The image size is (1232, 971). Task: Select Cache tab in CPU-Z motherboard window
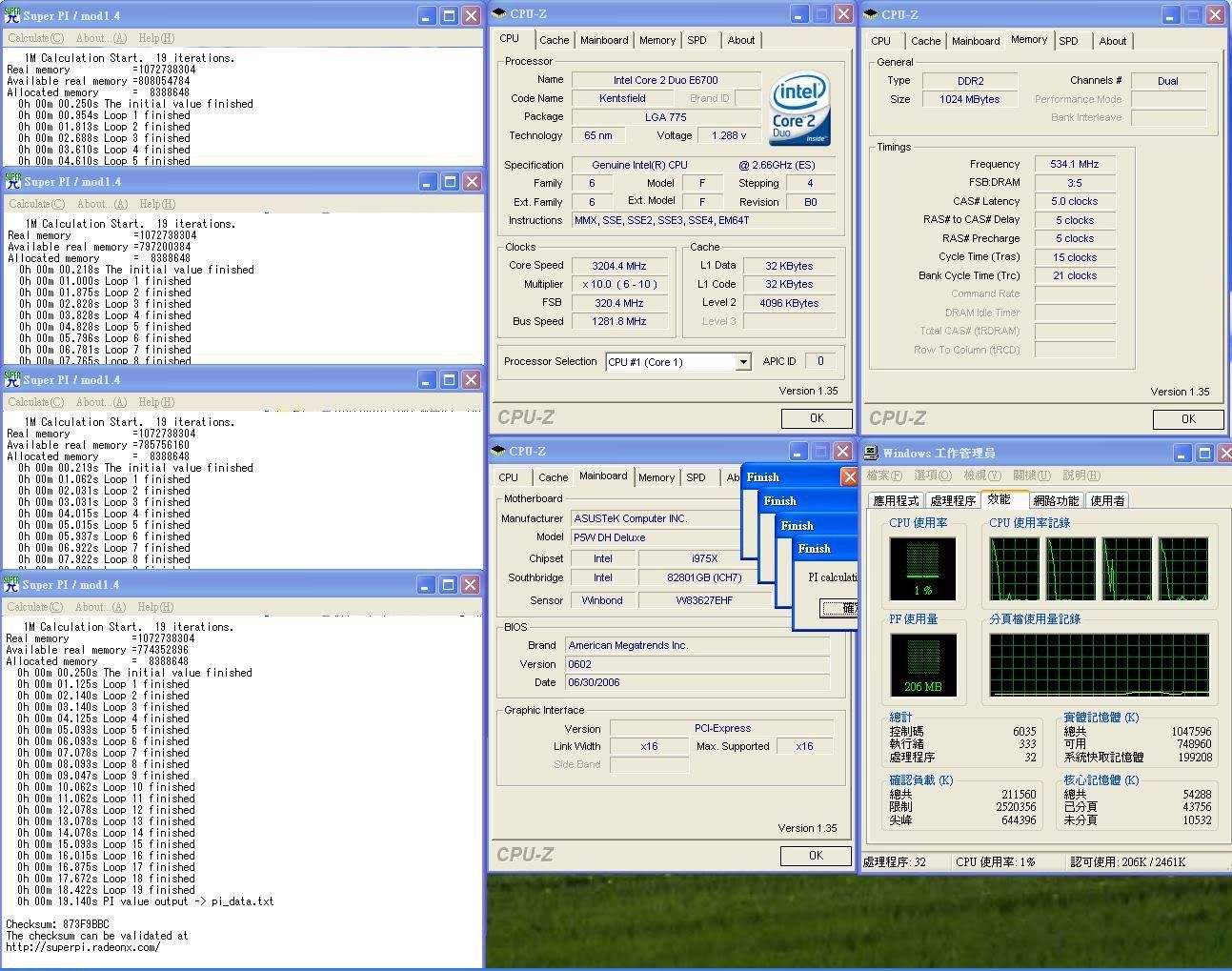pyautogui.click(x=553, y=477)
